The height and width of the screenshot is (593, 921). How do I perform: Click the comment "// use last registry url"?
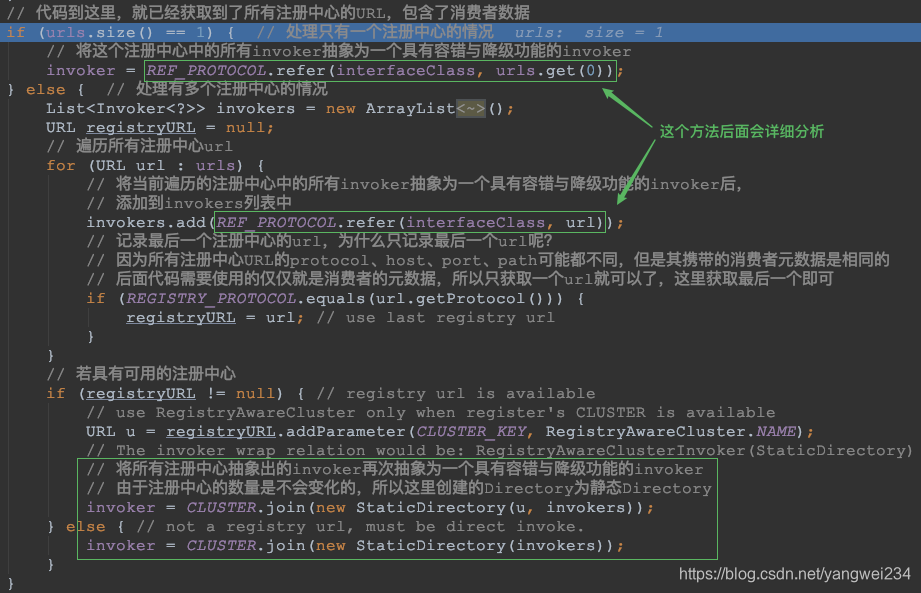pos(435,318)
